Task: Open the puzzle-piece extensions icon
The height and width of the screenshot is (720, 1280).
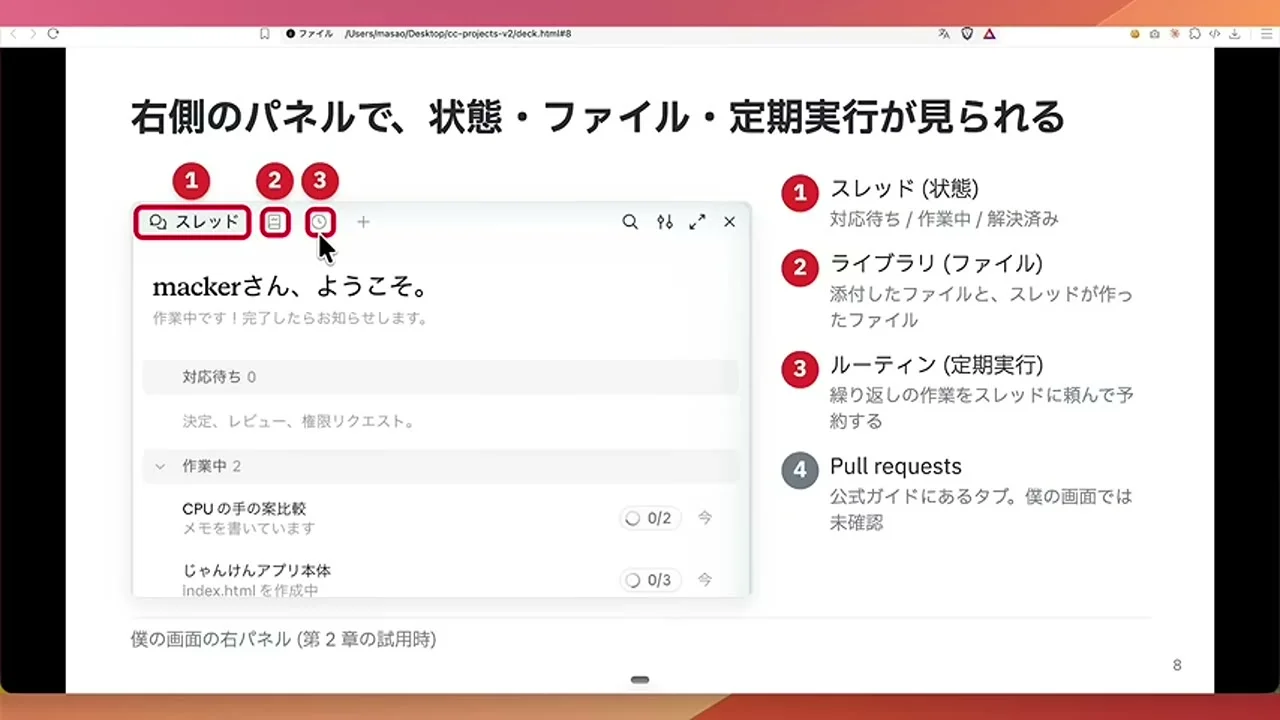Action: point(1194,34)
